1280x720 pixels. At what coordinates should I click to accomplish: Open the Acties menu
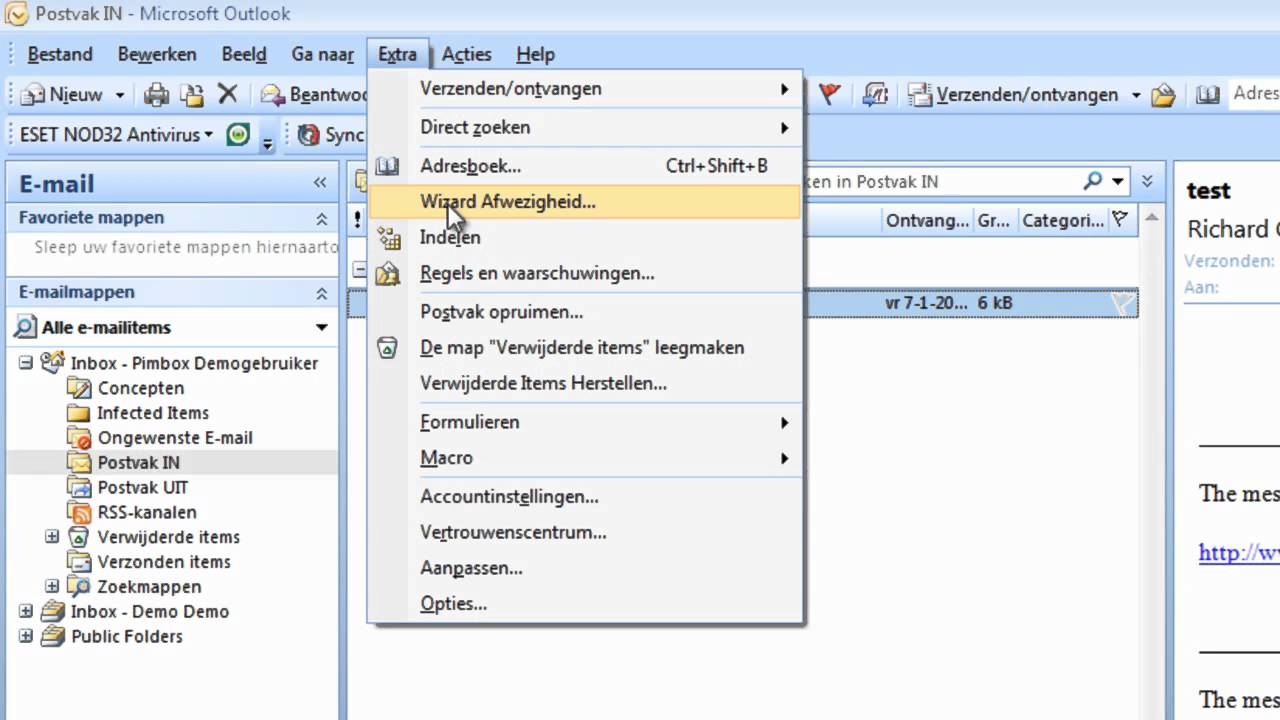[467, 54]
